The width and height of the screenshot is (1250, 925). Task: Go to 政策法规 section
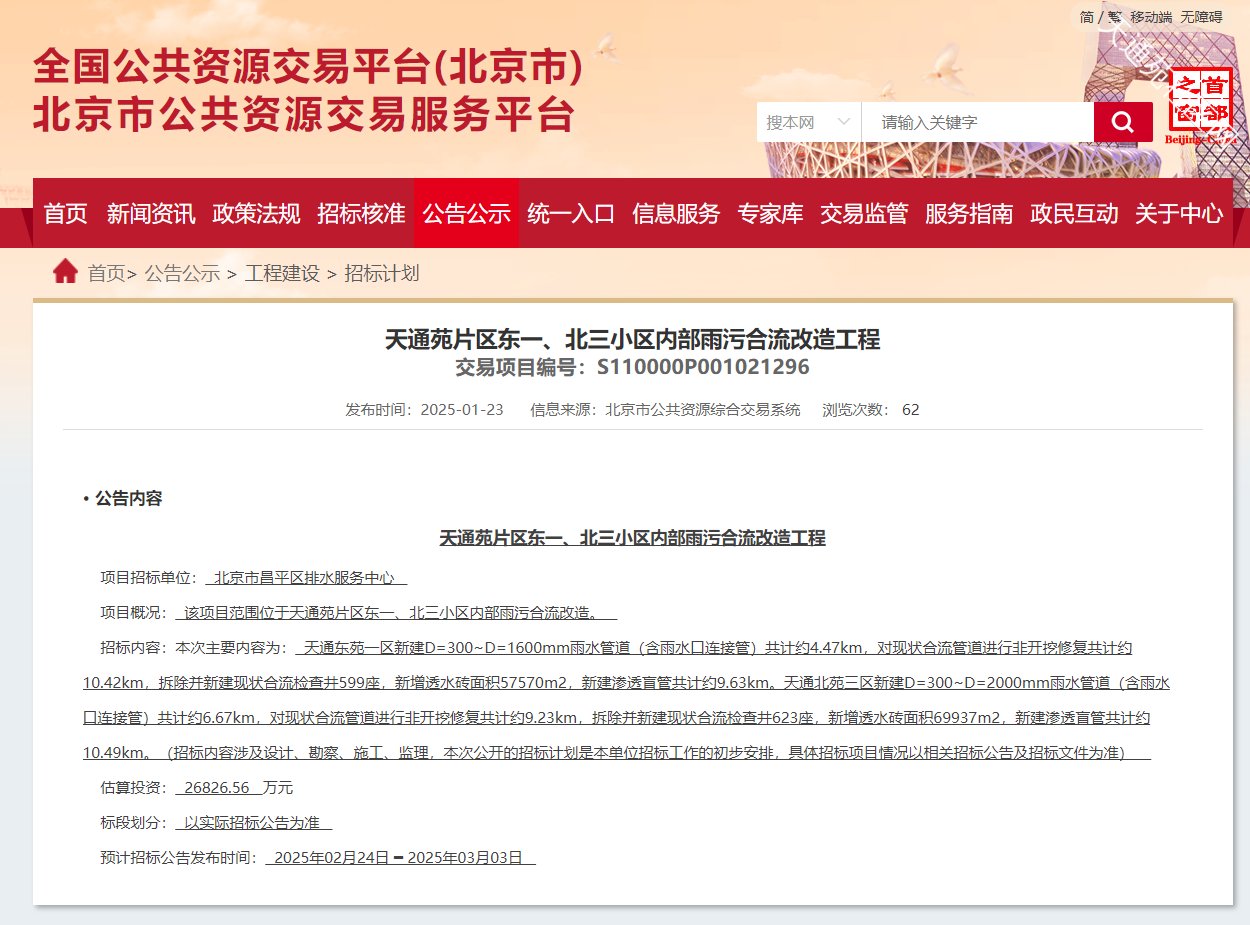pyautogui.click(x=256, y=213)
